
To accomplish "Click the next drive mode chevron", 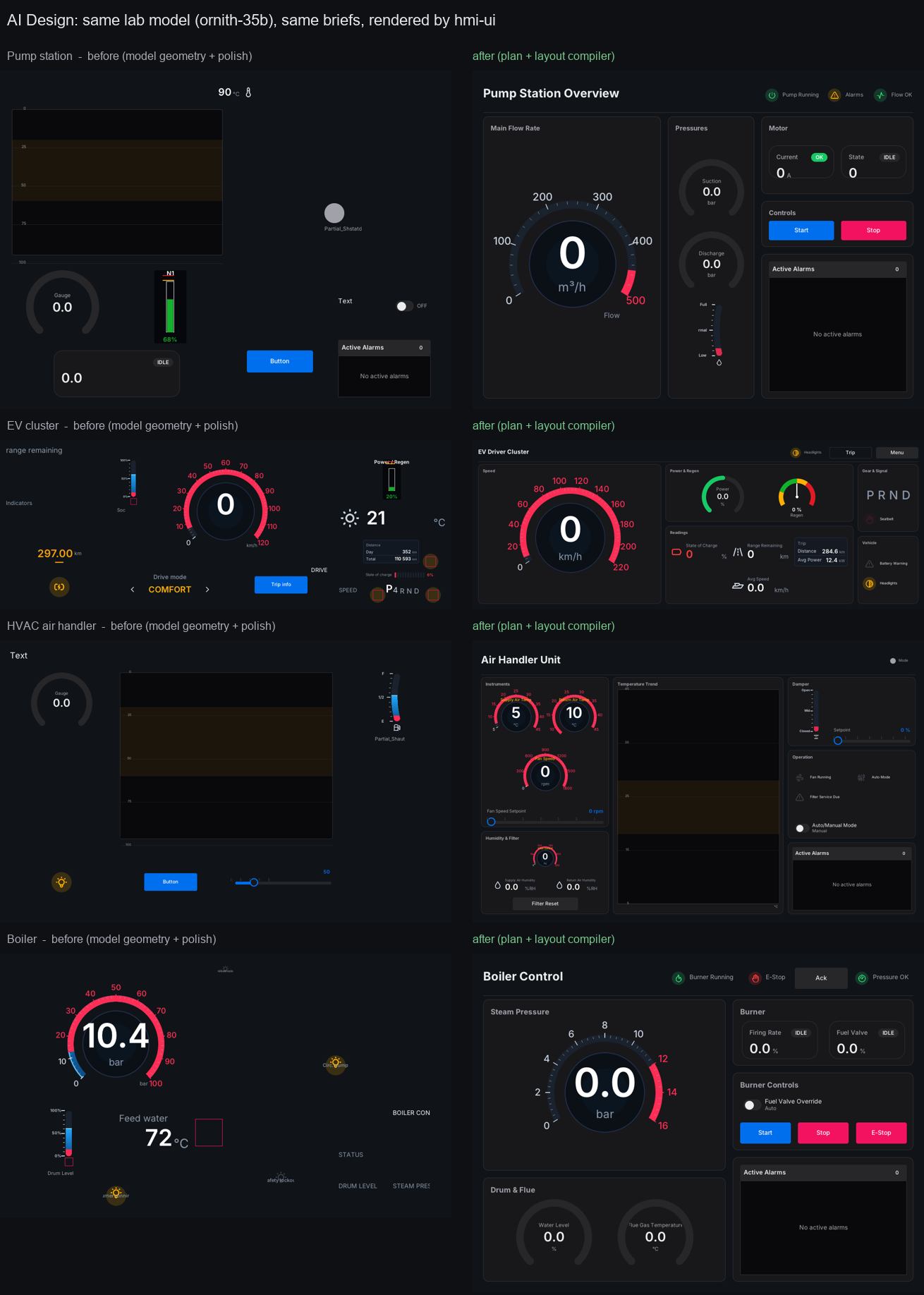I will click(207, 590).
